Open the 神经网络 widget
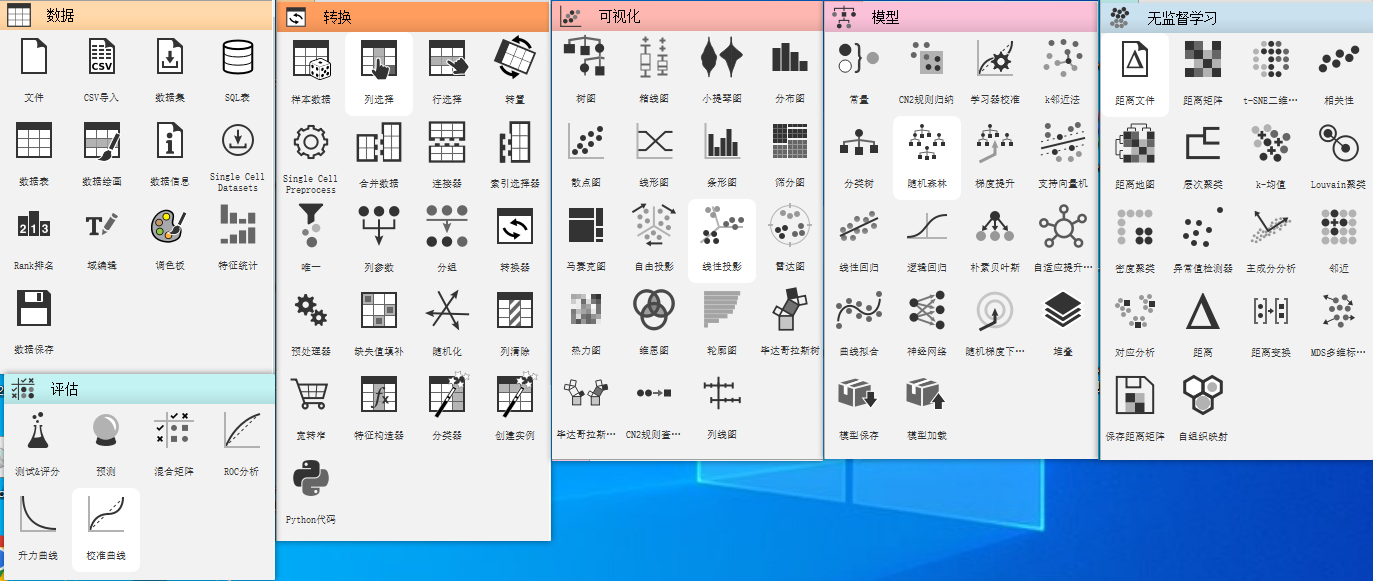Screen dimensions: 1373x581 [927, 311]
